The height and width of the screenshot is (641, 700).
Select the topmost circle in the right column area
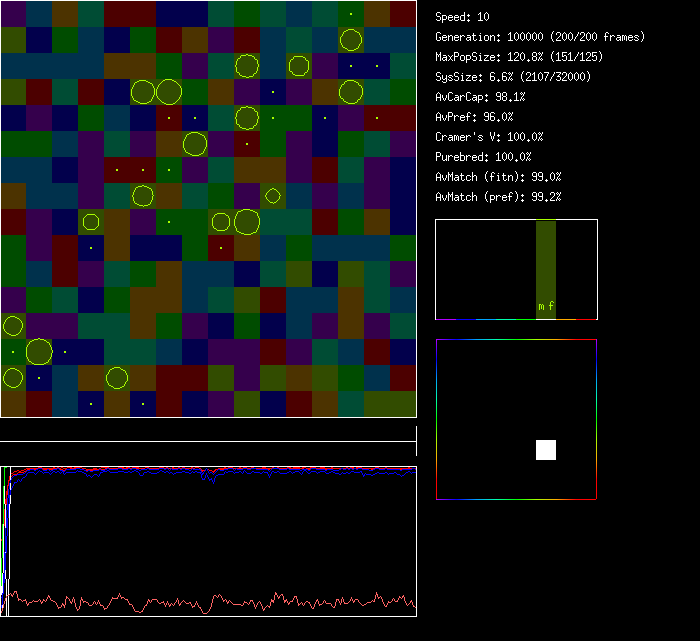(350, 40)
